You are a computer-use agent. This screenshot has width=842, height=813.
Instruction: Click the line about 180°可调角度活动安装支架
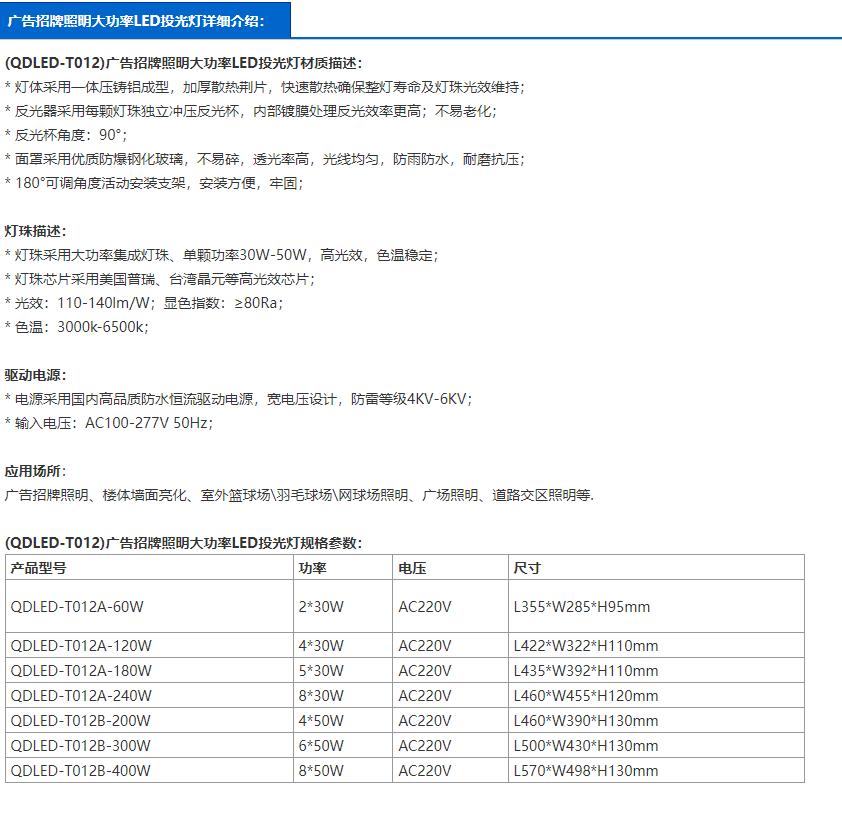154,183
